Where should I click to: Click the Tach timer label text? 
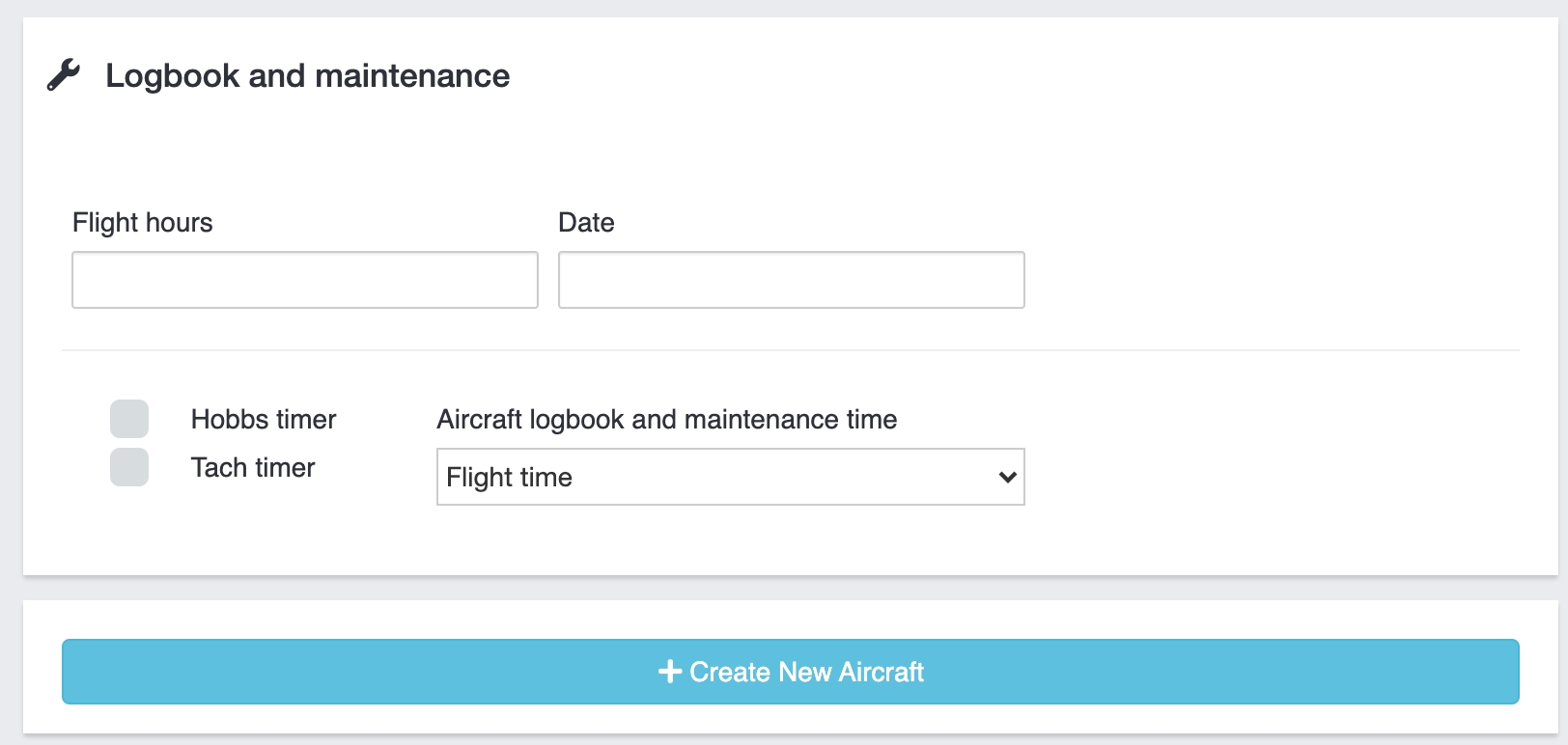(x=253, y=468)
